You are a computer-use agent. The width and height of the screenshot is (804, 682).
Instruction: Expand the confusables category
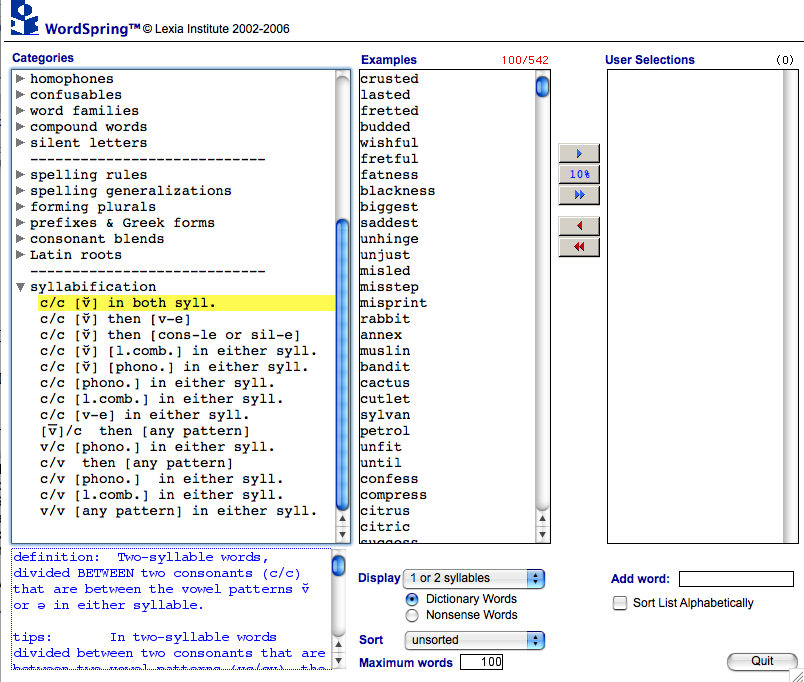[x=21, y=94]
